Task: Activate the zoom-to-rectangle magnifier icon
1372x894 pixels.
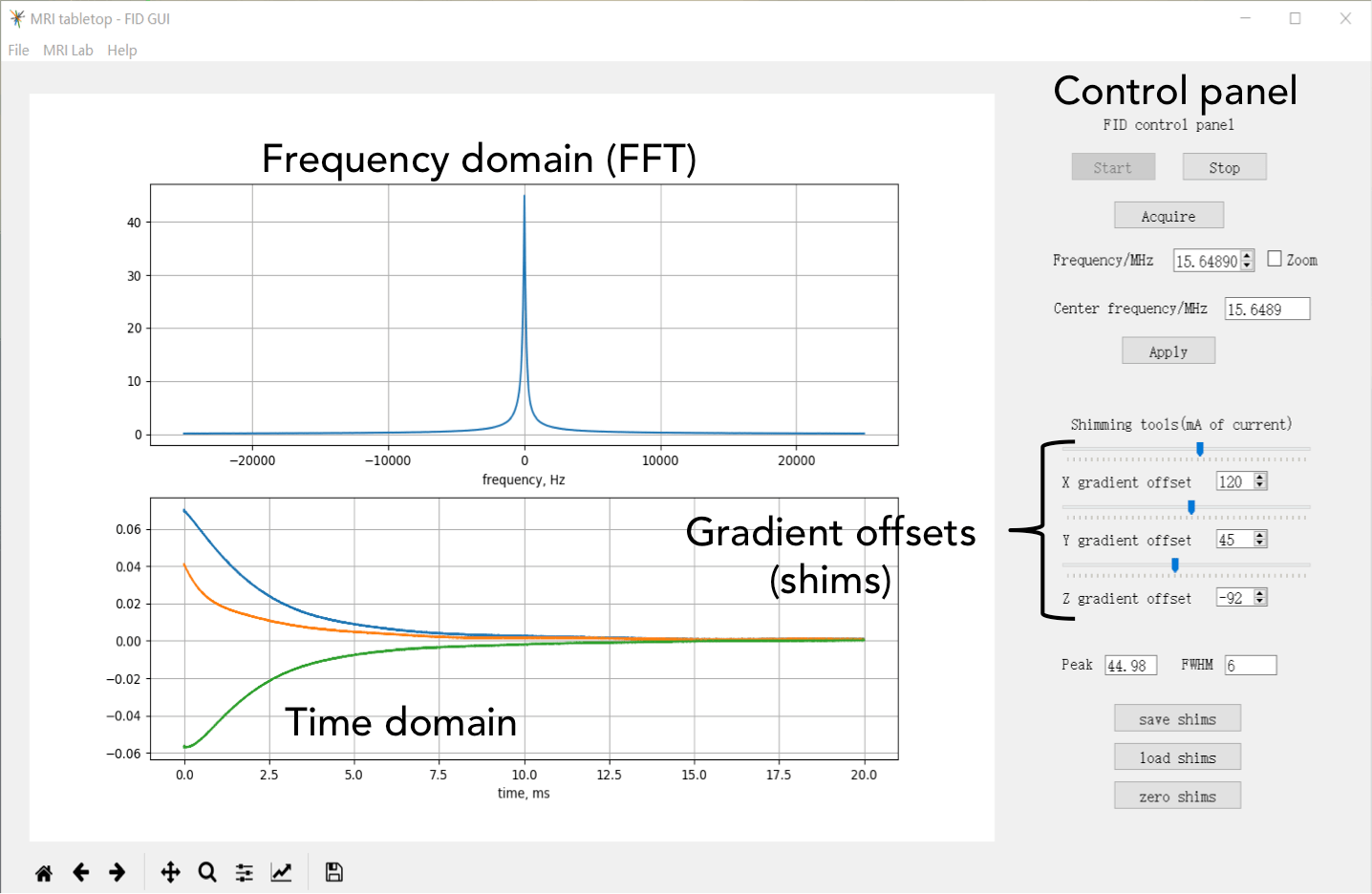Action: tap(206, 872)
